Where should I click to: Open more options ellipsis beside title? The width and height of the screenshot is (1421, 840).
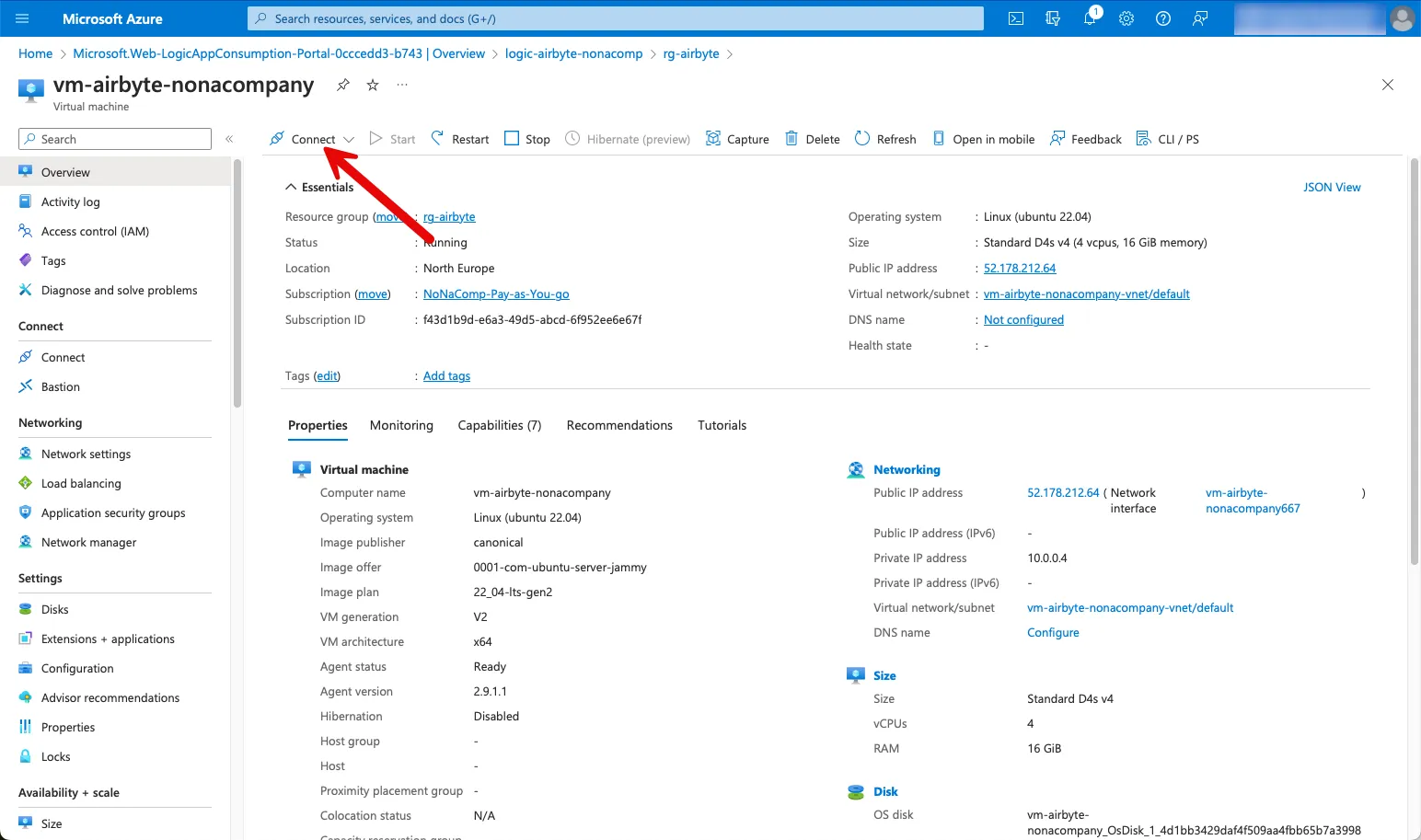point(402,85)
